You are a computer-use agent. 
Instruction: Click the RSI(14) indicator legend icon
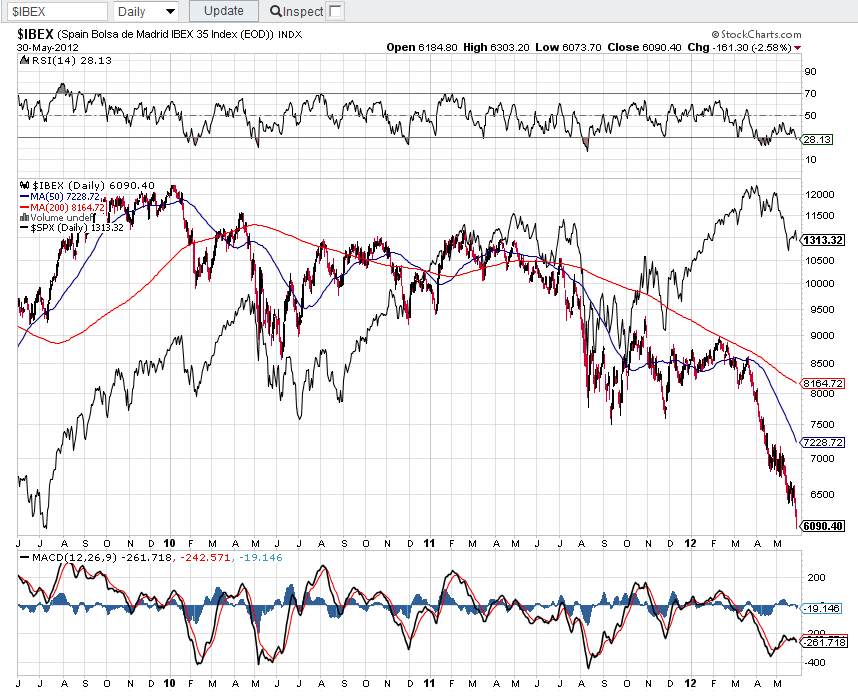[24, 60]
